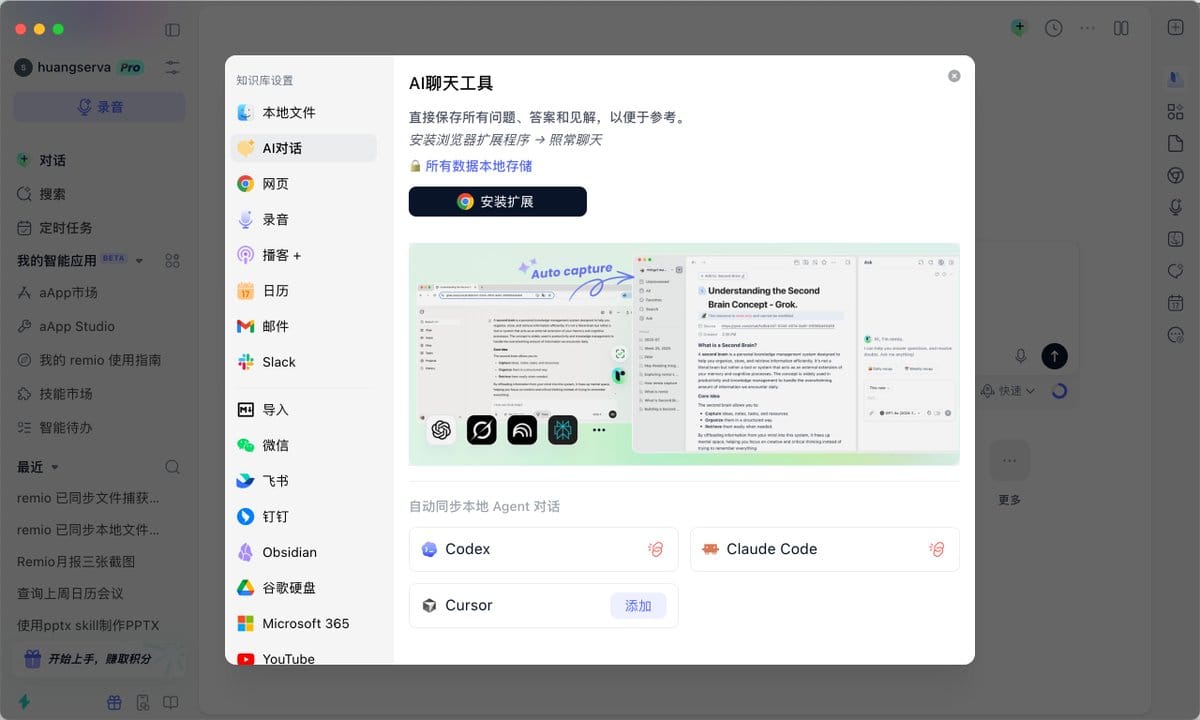Select the AI对话 settings item

pos(304,148)
